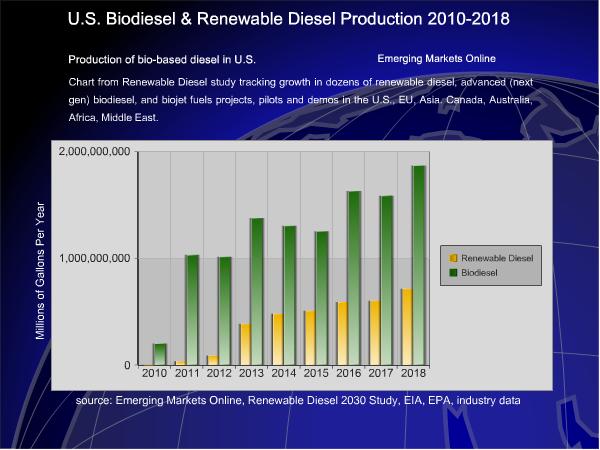This screenshot has height=450, width=600.
Task: Click the 0 y-axis label
Action: [x=127, y=365]
